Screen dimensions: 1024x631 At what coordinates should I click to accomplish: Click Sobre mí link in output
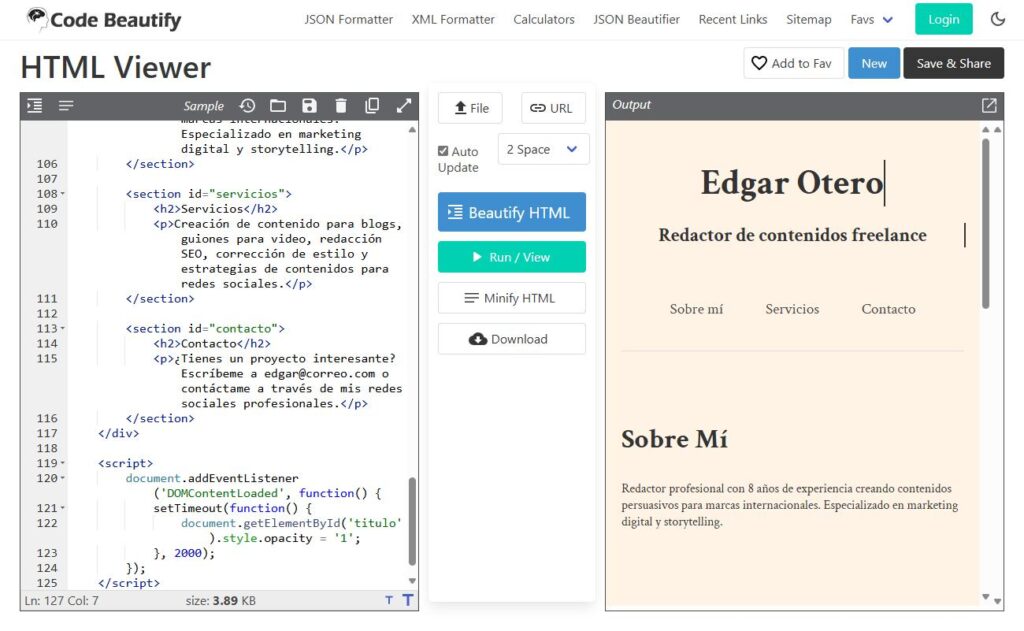pos(696,309)
